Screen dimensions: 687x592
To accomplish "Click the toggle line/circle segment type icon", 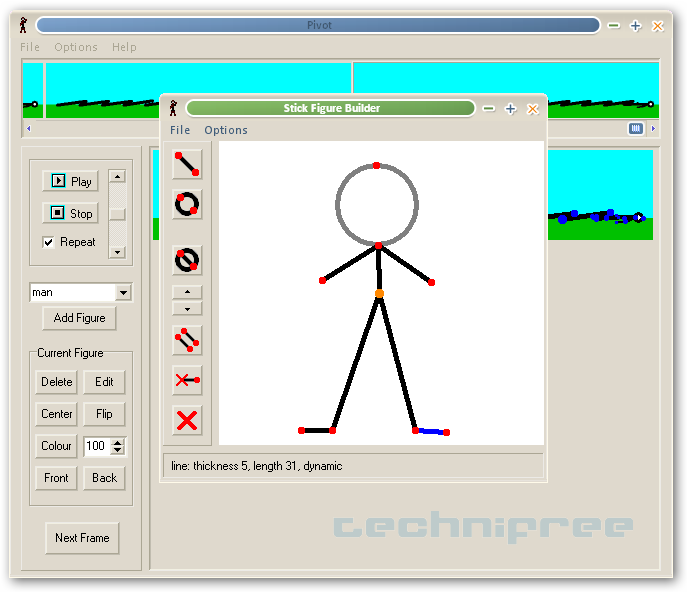I will [187, 260].
